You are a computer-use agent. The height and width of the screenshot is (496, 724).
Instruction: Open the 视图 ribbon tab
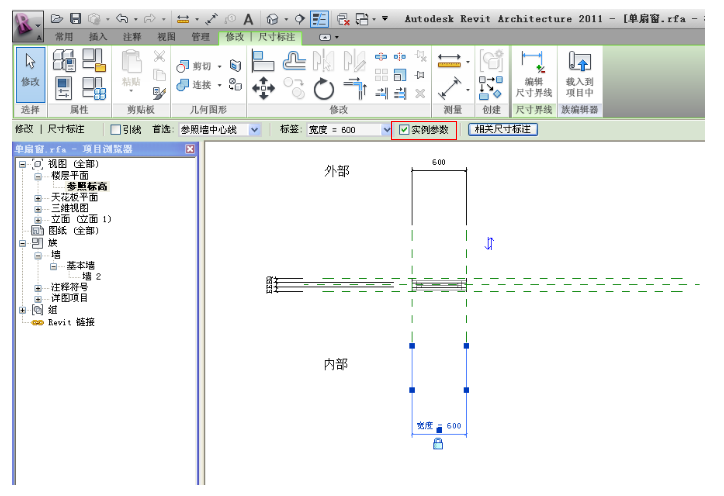(166, 37)
